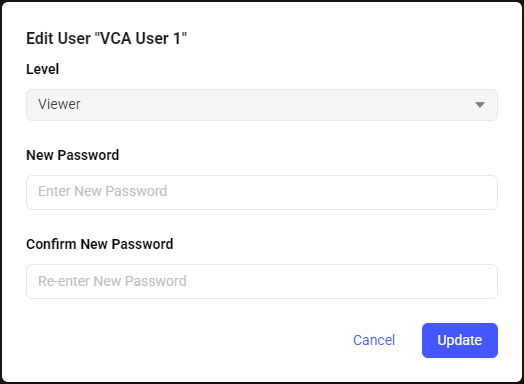Expand the user level selector
Screen dimensions: 524x384
click(262, 105)
